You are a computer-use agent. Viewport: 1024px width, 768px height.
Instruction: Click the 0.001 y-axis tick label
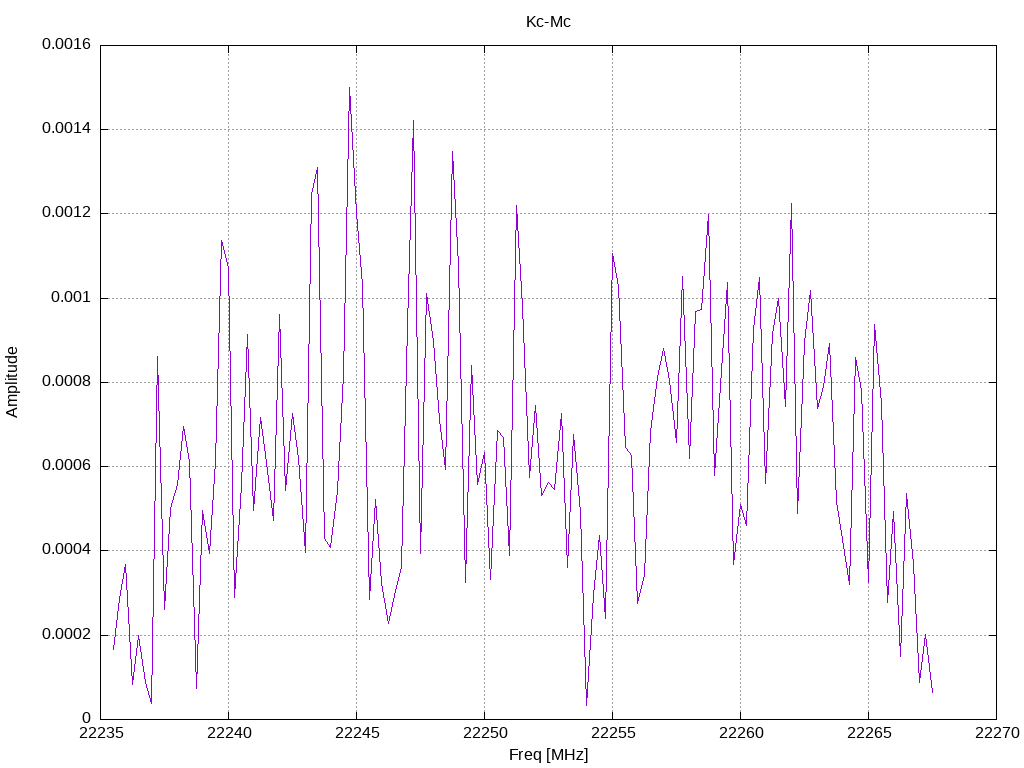coord(71,297)
